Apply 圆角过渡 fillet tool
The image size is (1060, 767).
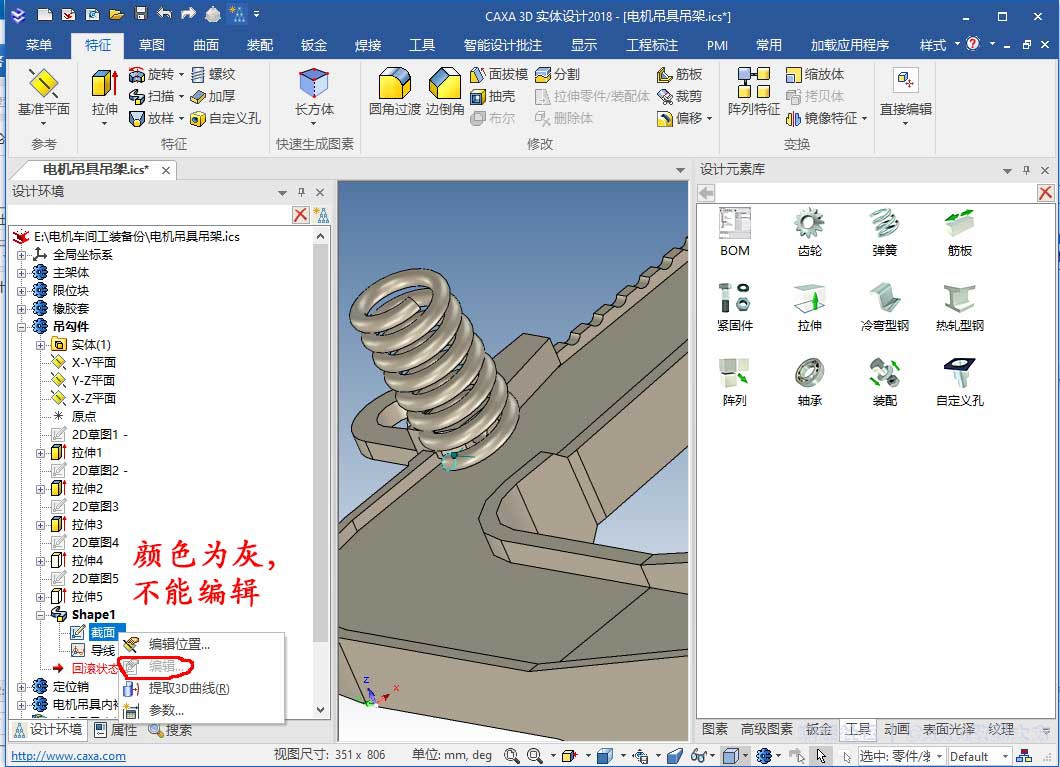point(395,93)
